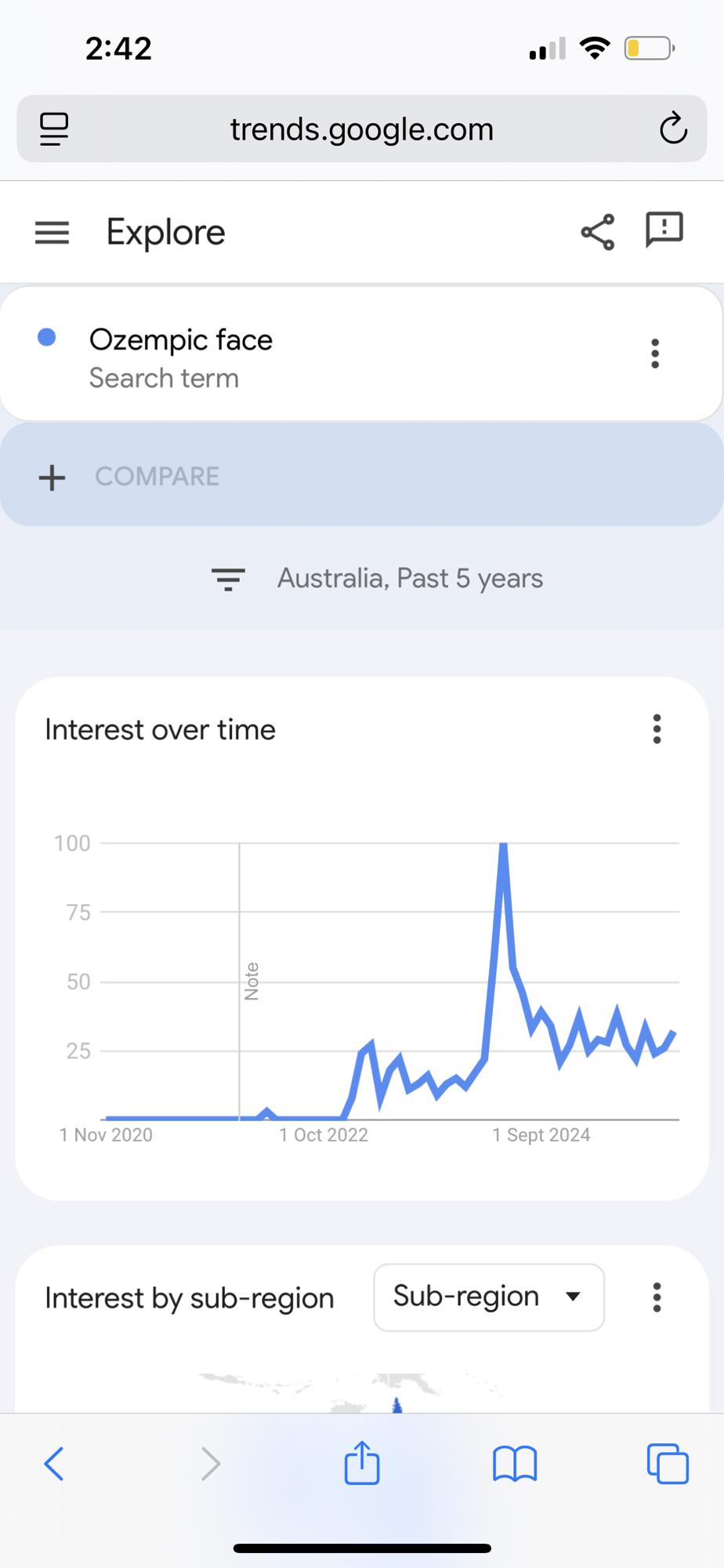This screenshot has height=1568, width=724.
Task: Go back to the previous page
Action: (54, 1463)
